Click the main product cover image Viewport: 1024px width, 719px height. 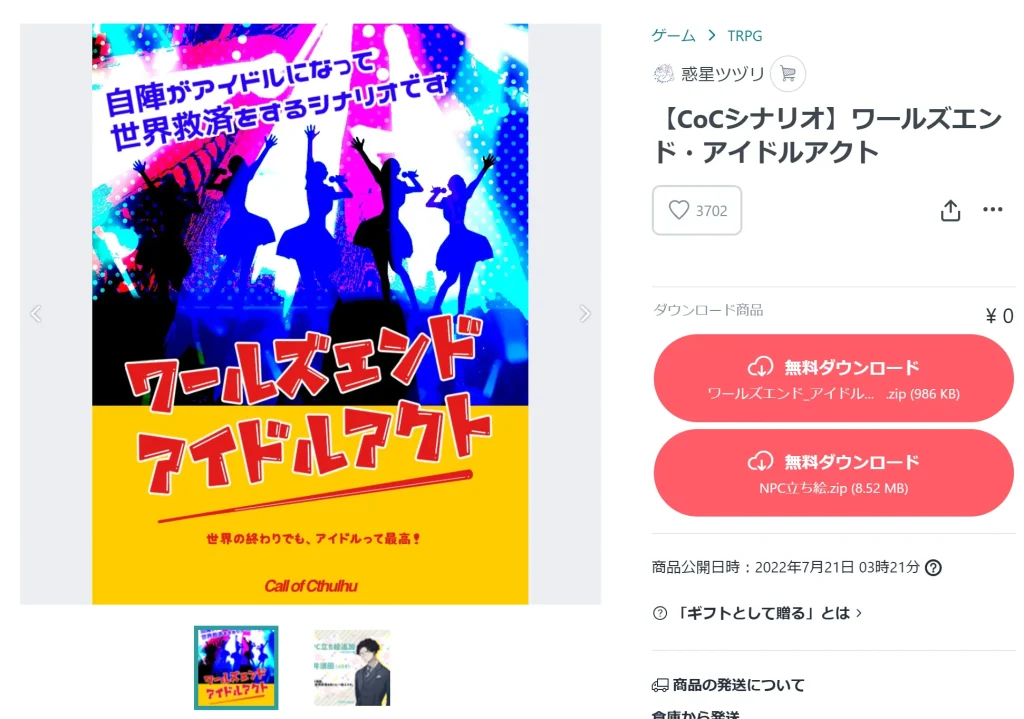[310, 314]
